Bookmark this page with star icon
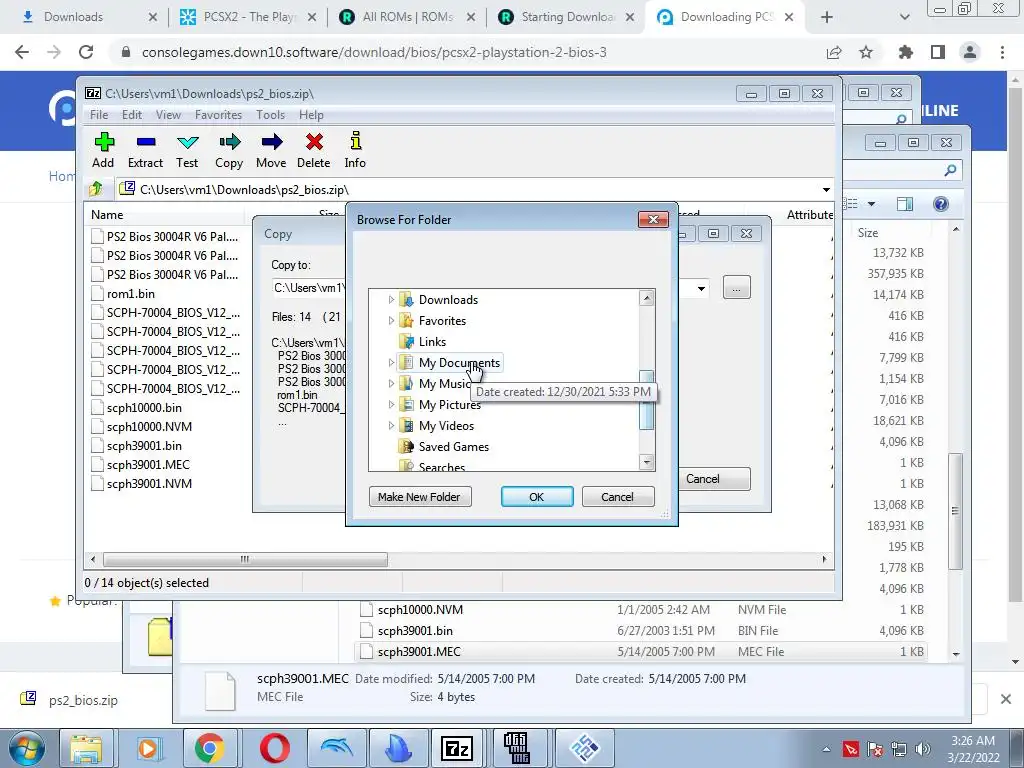This screenshot has height=768, width=1024. coord(866,52)
